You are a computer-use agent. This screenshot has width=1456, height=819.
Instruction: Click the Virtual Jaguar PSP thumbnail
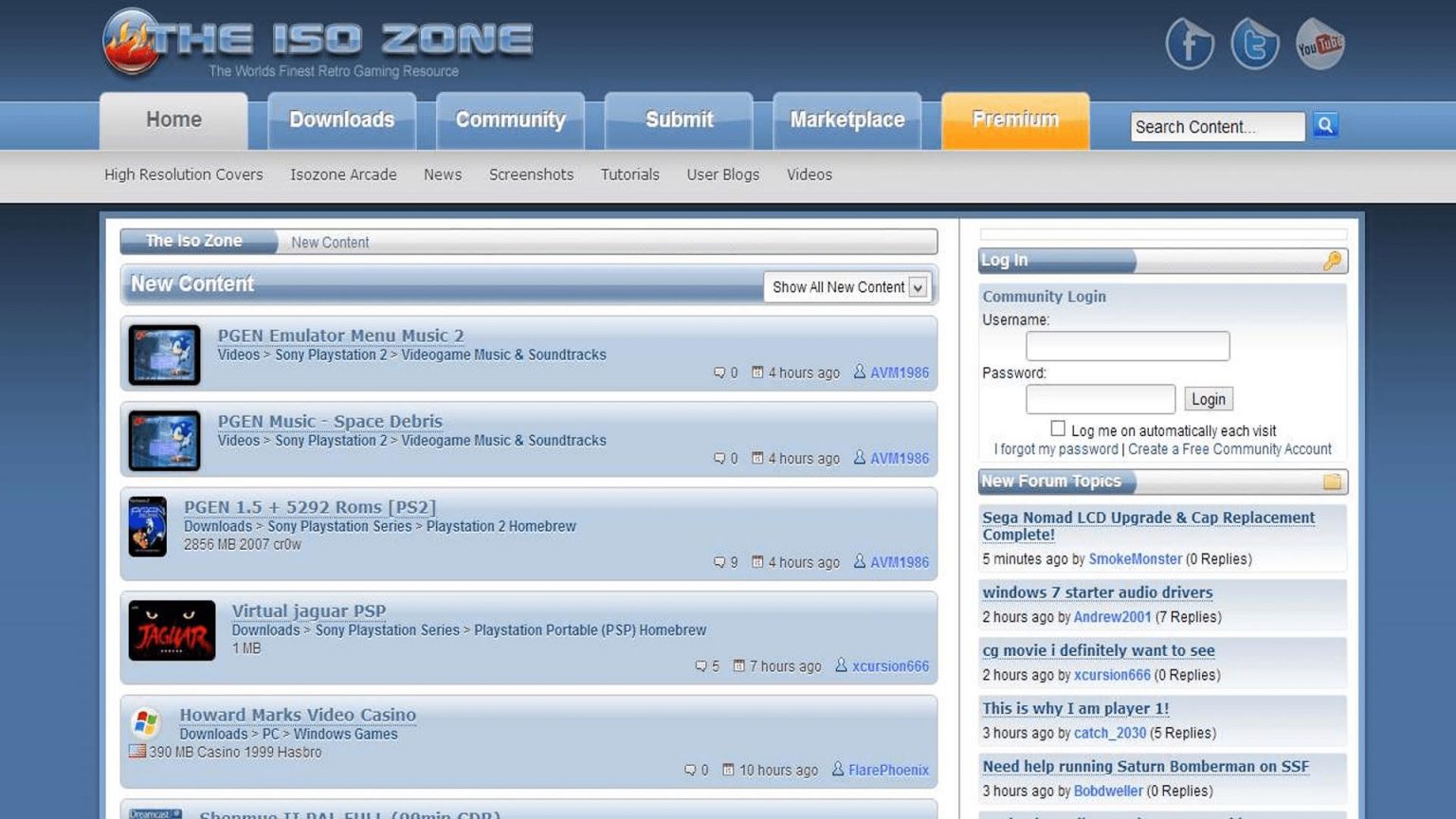coord(172,632)
